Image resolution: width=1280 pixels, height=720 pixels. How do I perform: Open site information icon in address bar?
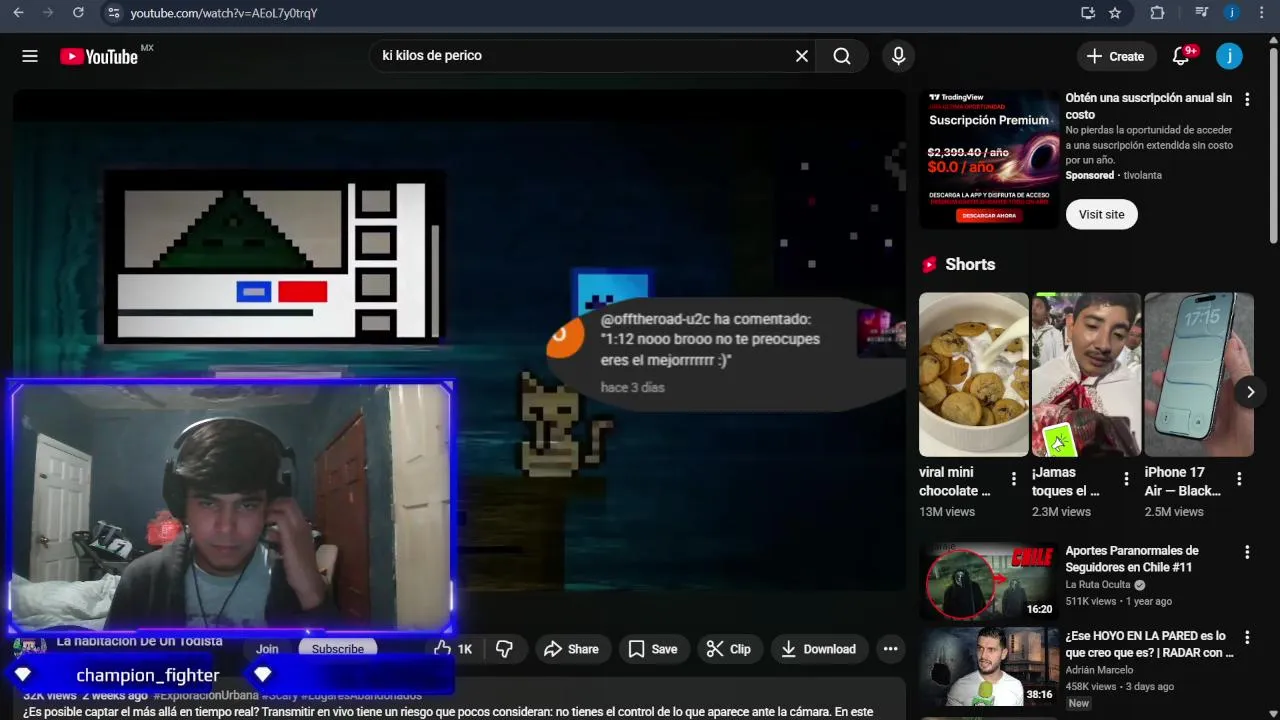click(x=113, y=13)
